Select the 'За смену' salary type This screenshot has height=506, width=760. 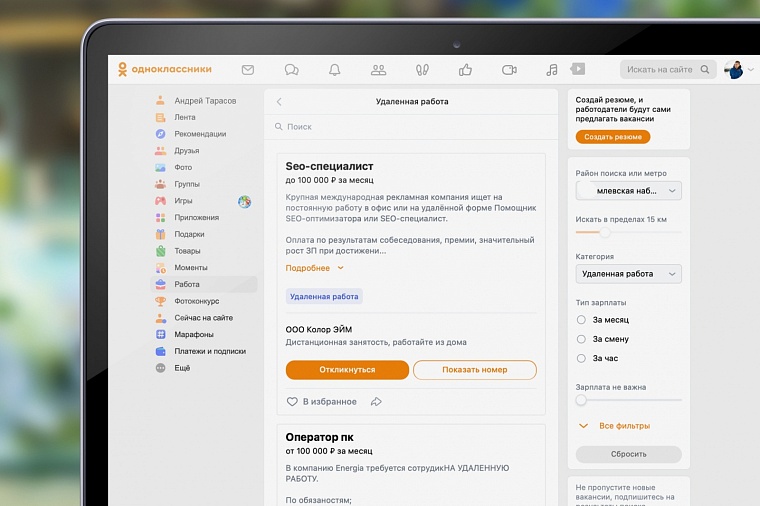tap(582, 339)
